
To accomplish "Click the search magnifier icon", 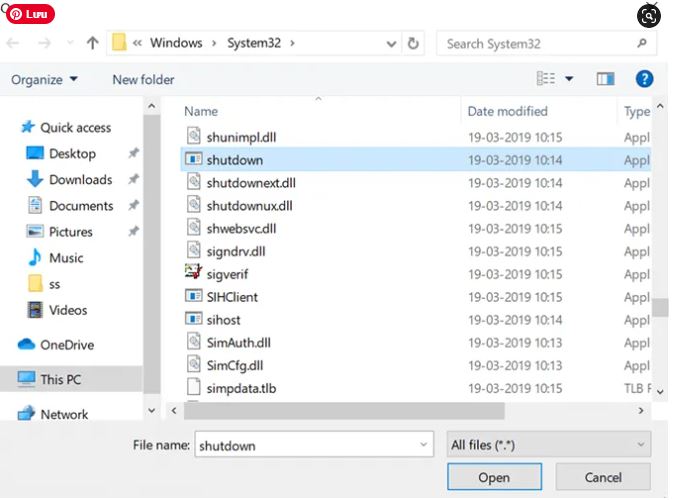I will pyautogui.click(x=641, y=43).
